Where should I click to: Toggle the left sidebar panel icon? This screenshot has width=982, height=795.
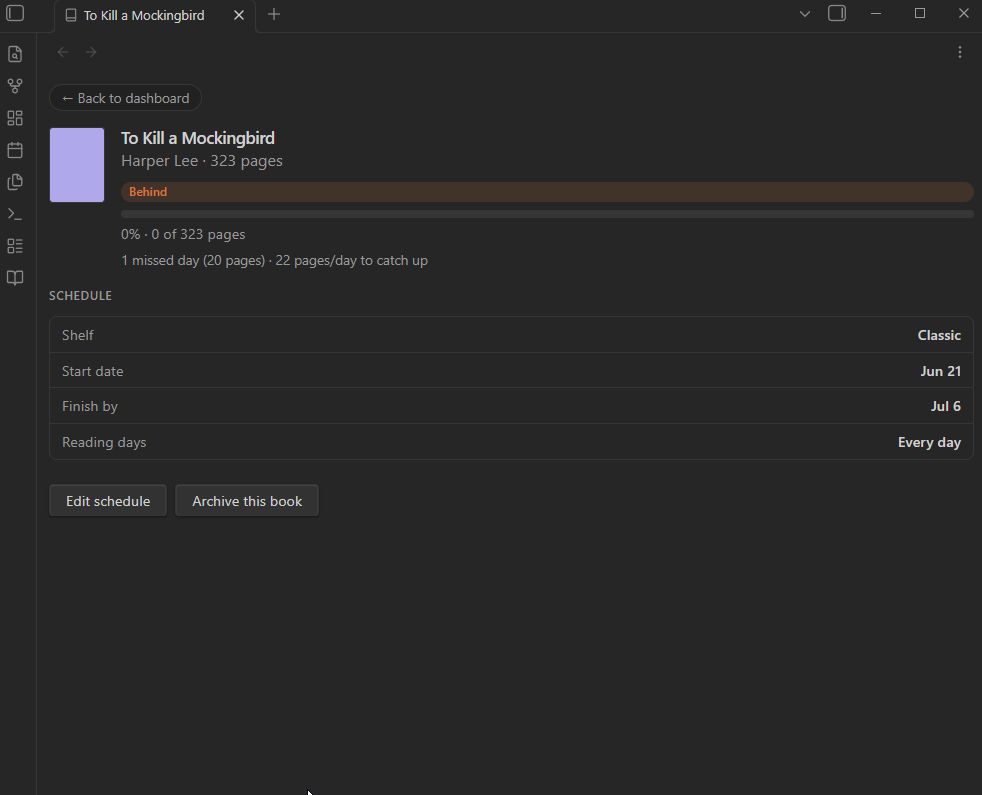pos(15,13)
